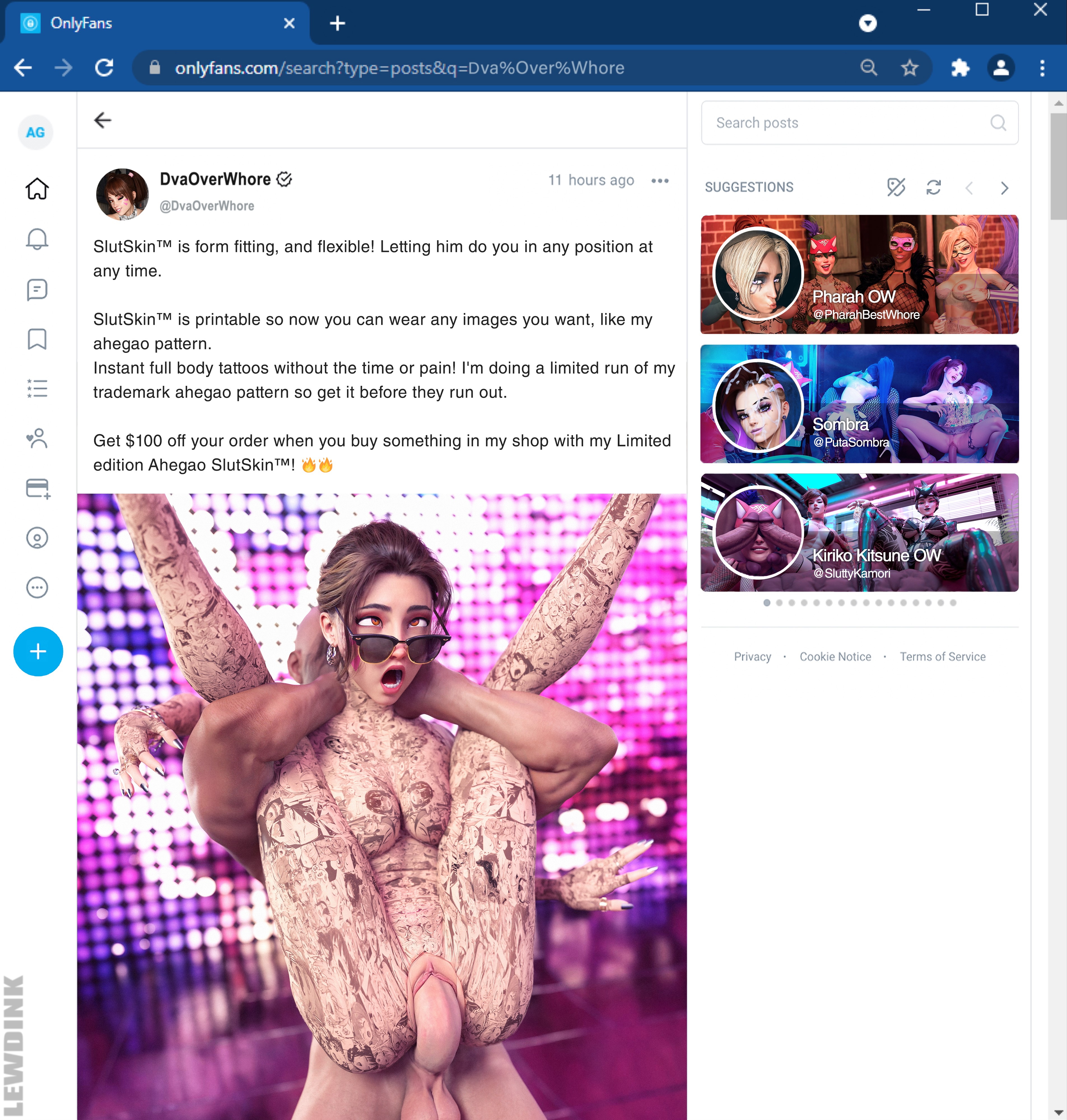Click the address bar URL
This screenshot has height=1120, width=1067.
399,68
